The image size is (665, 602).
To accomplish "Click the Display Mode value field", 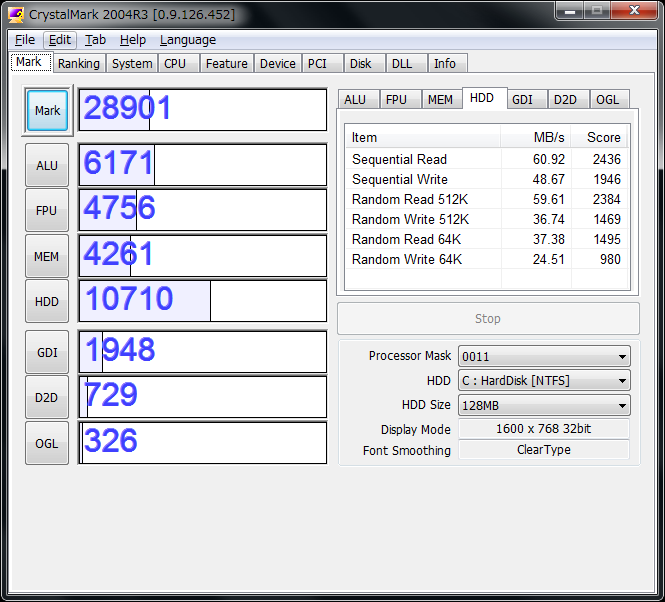I will pyautogui.click(x=544, y=428).
